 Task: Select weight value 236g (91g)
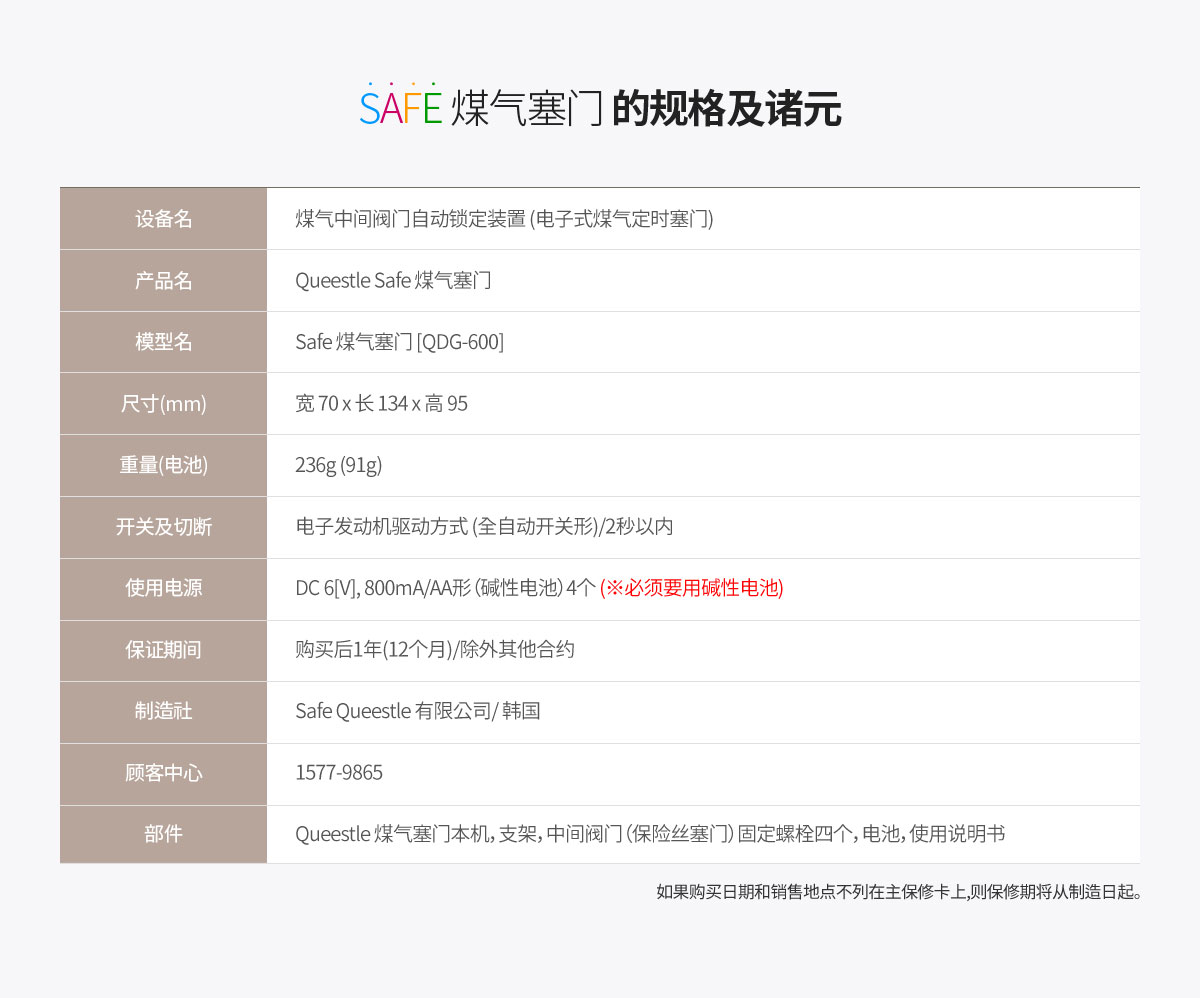point(338,466)
